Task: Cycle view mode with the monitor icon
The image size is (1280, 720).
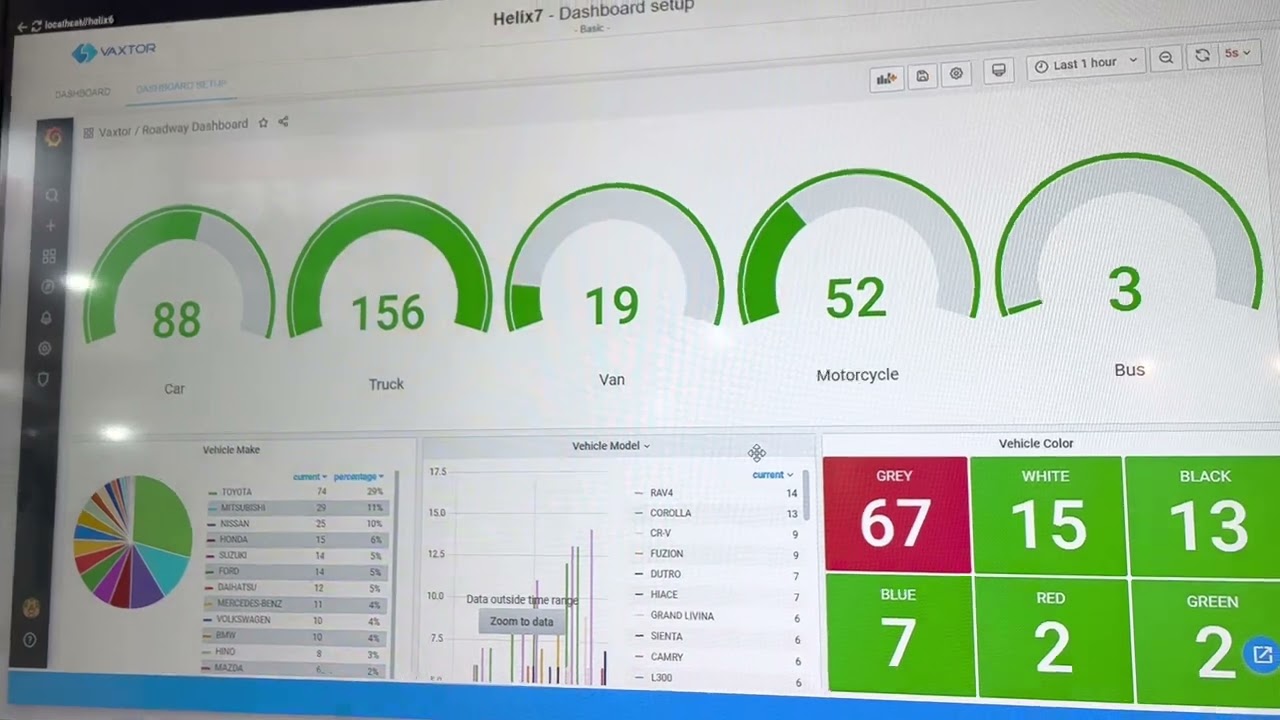Action: click(997, 70)
